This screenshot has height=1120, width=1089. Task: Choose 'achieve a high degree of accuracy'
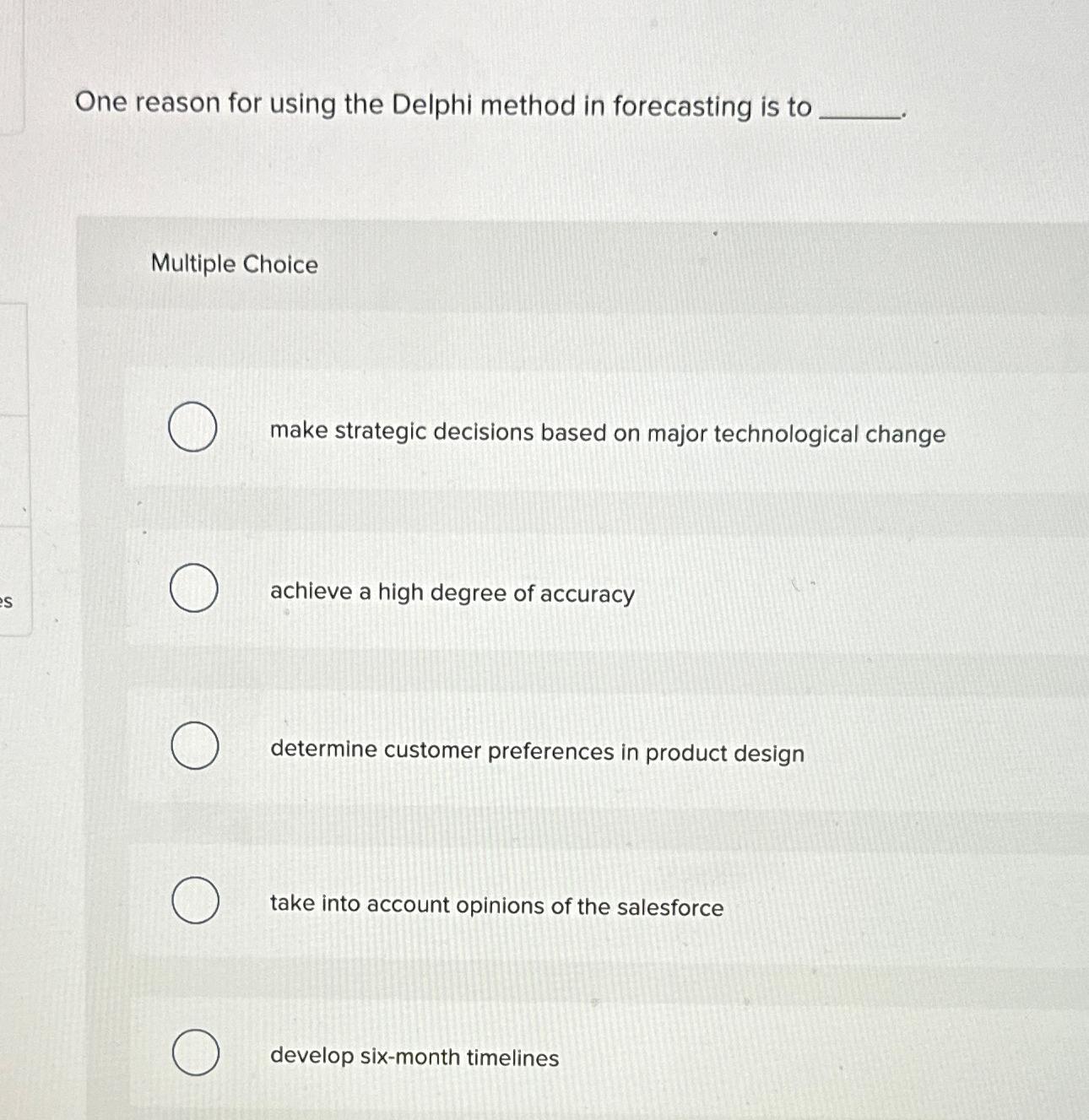(451, 593)
